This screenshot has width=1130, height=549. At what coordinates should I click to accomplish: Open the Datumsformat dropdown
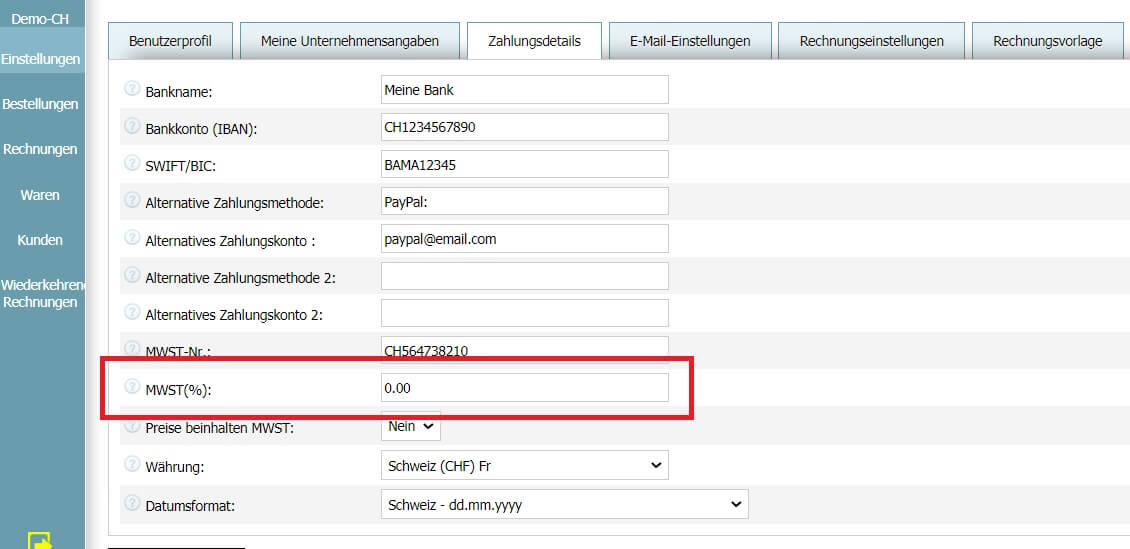click(564, 504)
